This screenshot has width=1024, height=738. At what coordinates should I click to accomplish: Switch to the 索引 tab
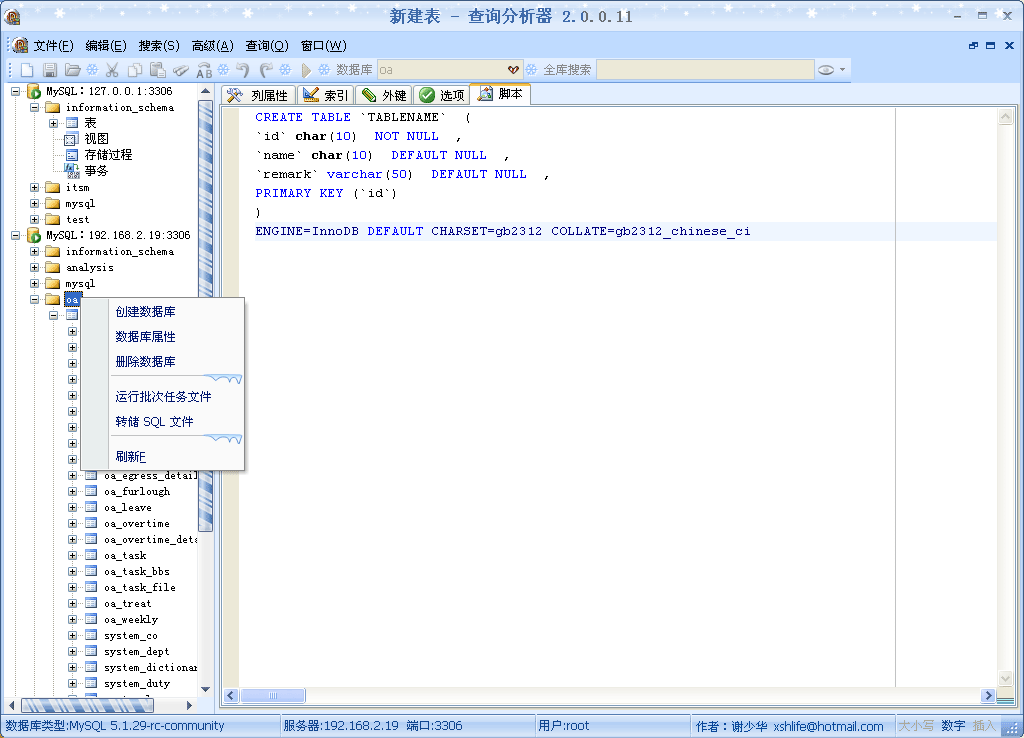pos(326,95)
